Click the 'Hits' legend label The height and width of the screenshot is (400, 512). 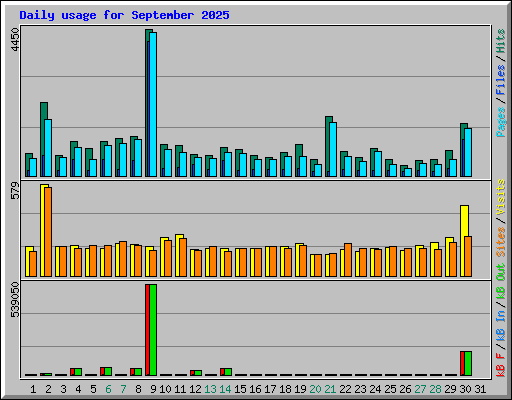500,41
